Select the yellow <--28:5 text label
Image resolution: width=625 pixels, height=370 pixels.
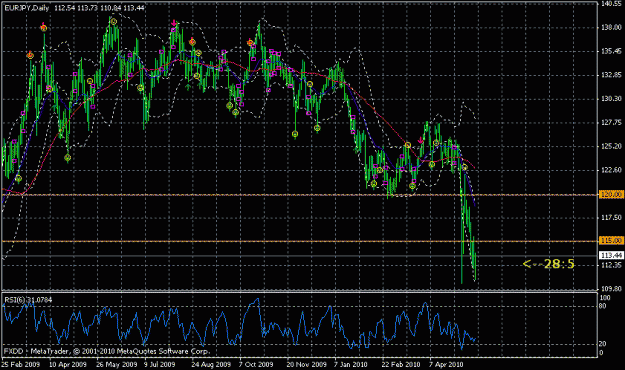click(548, 264)
